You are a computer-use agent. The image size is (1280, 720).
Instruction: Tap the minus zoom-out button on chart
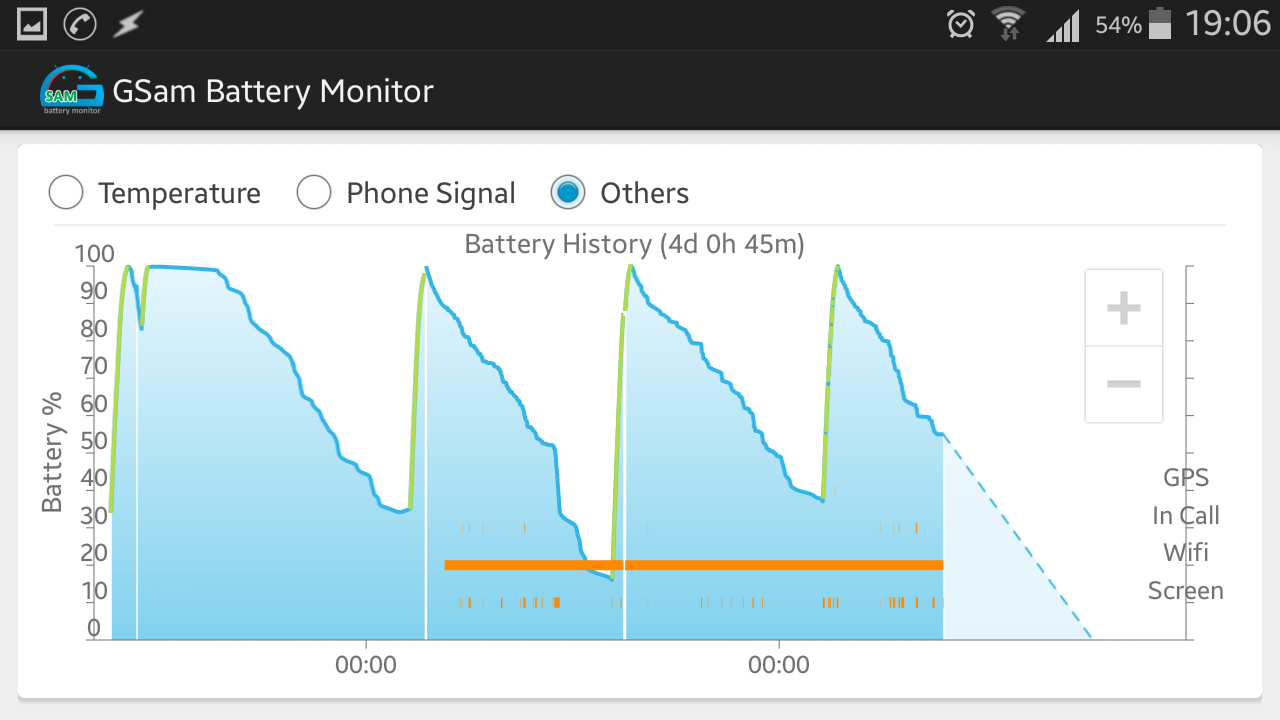coord(1124,384)
